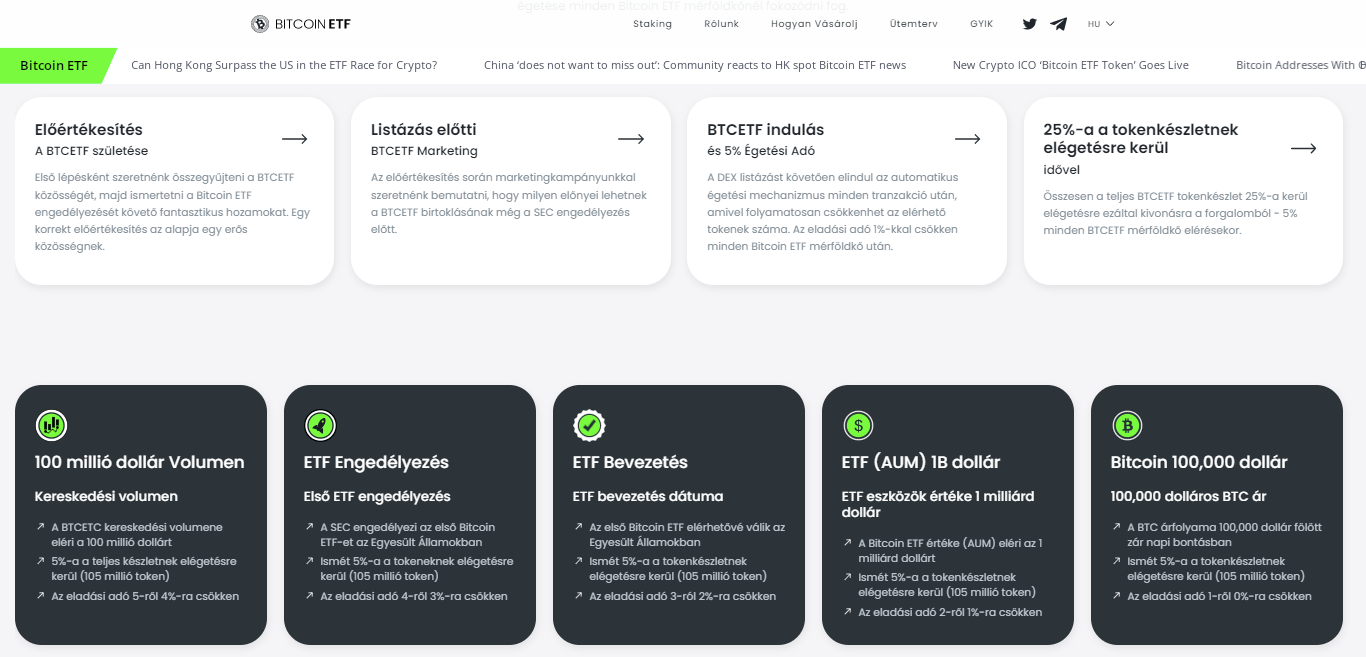Click the ETF bevezetés dátuma subheading

click(648, 497)
